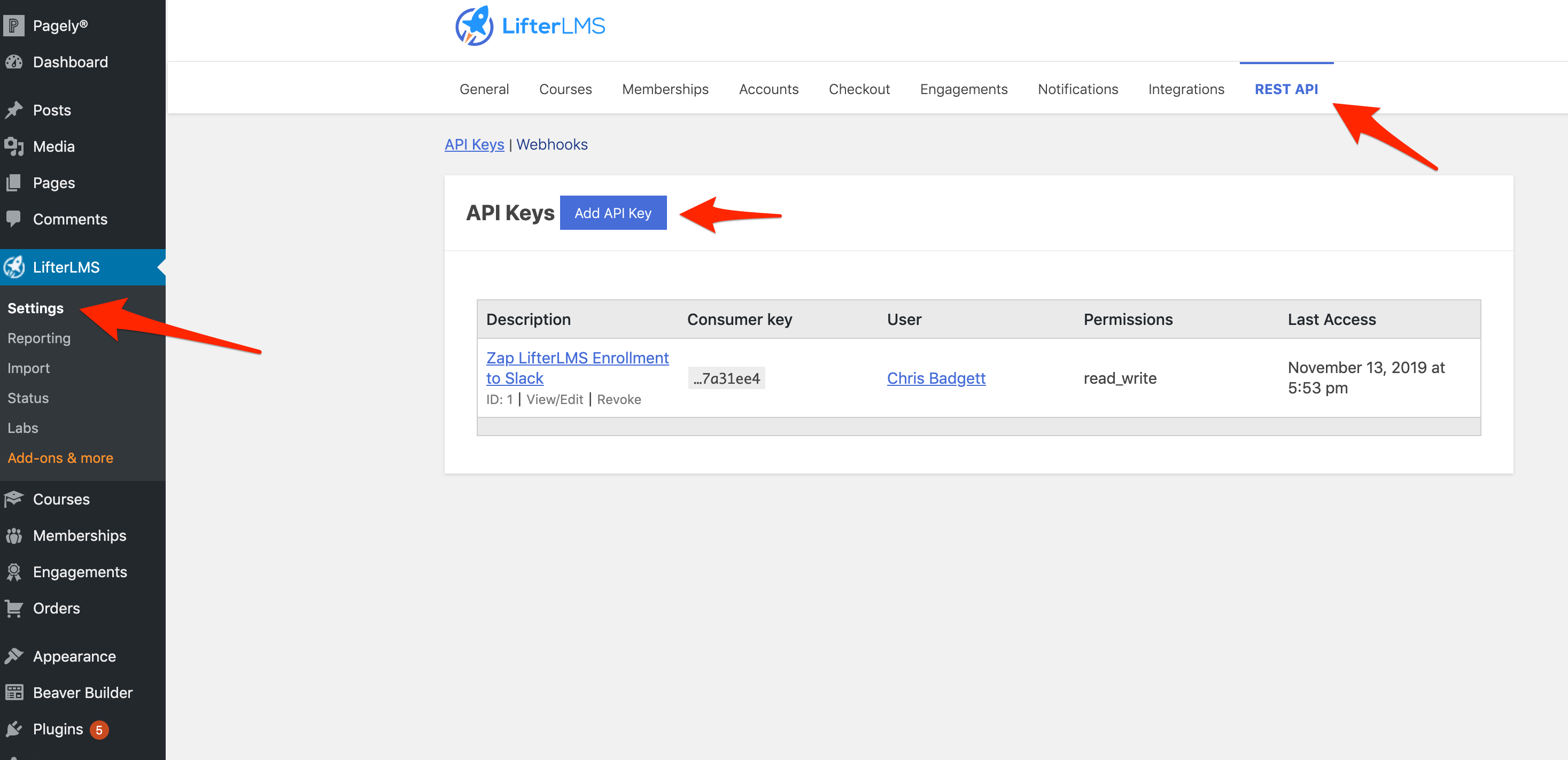Click the Add API Key button

click(613, 213)
